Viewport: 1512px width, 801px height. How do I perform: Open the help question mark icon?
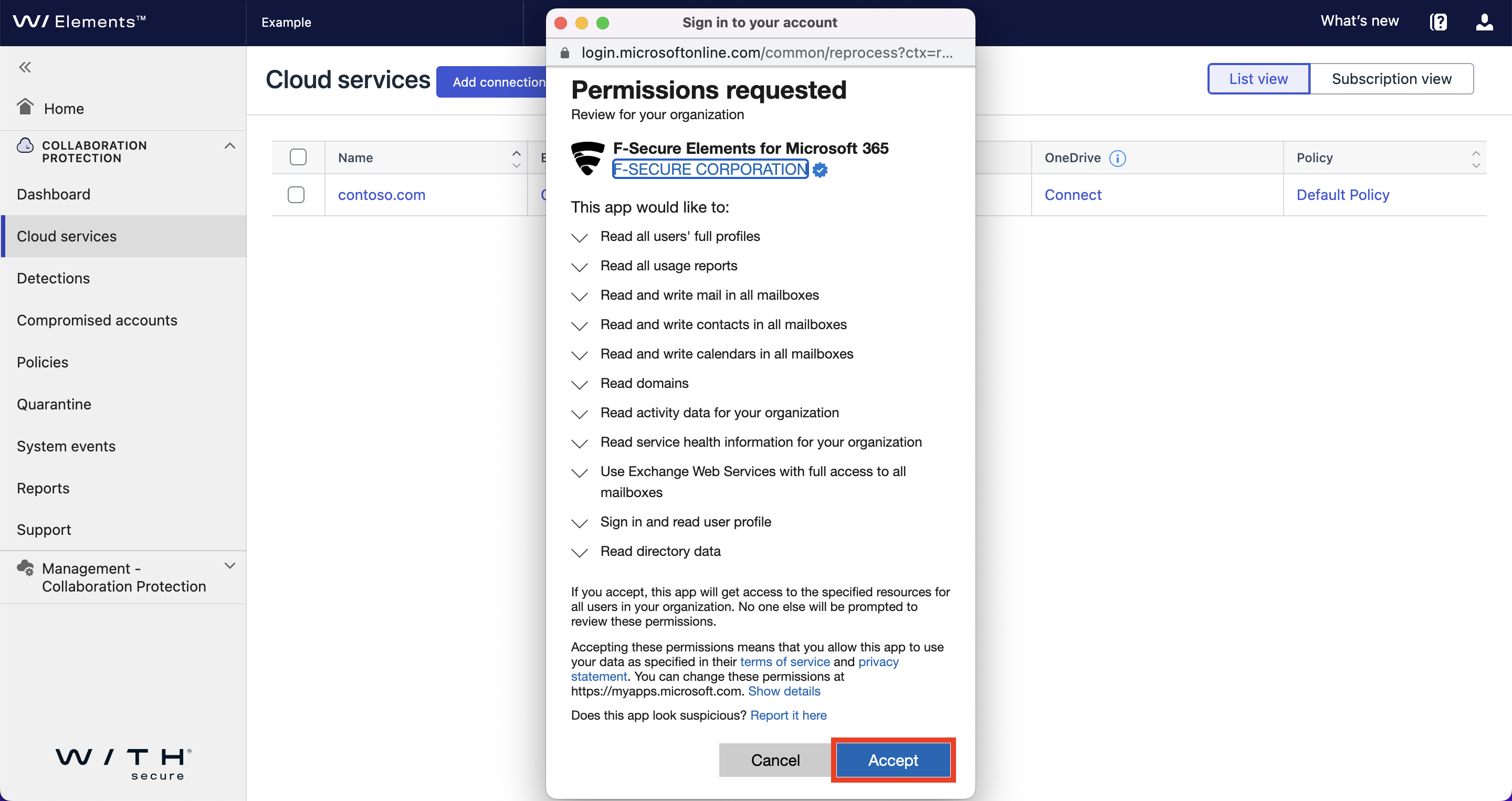pos(1438,22)
